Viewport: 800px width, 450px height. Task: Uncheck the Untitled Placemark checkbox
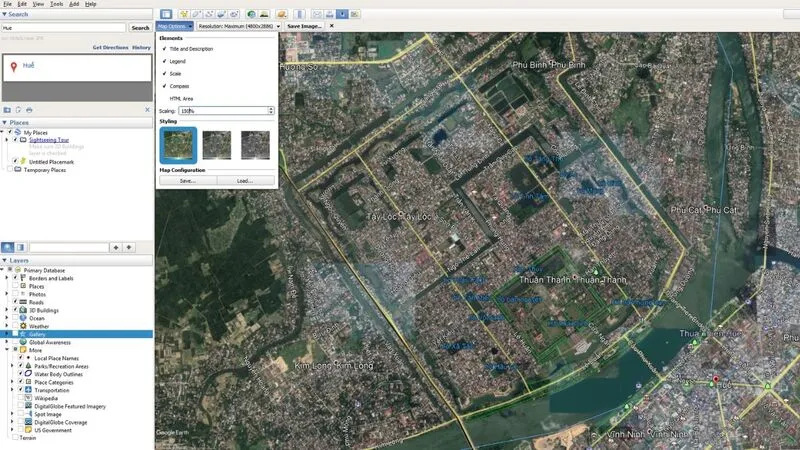point(15,161)
